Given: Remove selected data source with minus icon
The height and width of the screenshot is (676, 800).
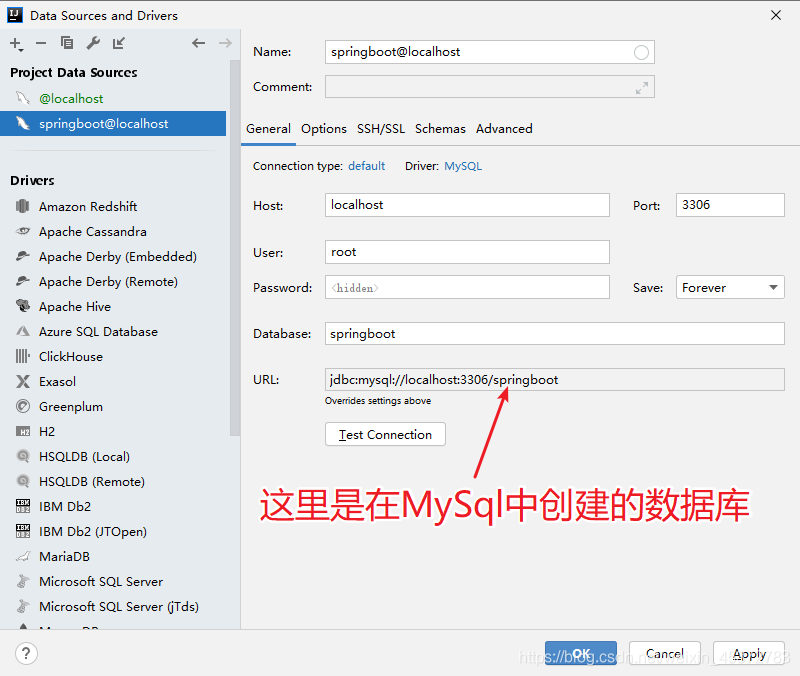Looking at the screenshot, I should pos(41,43).
